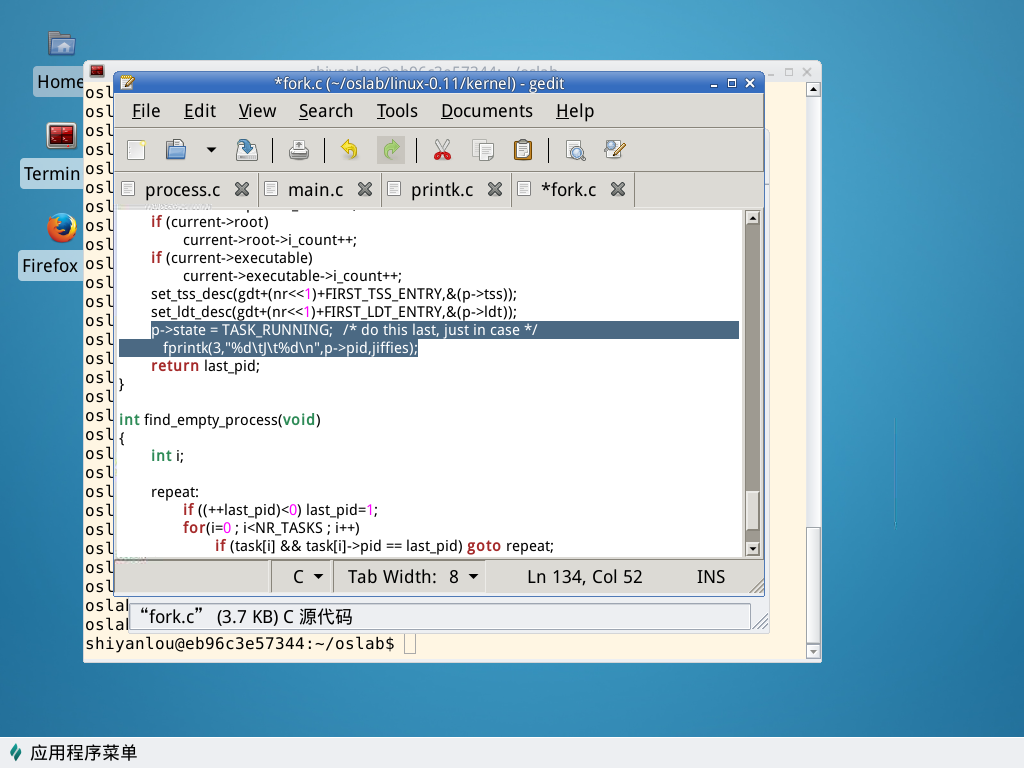Click the Open file toolbar icon

(176, 150)
